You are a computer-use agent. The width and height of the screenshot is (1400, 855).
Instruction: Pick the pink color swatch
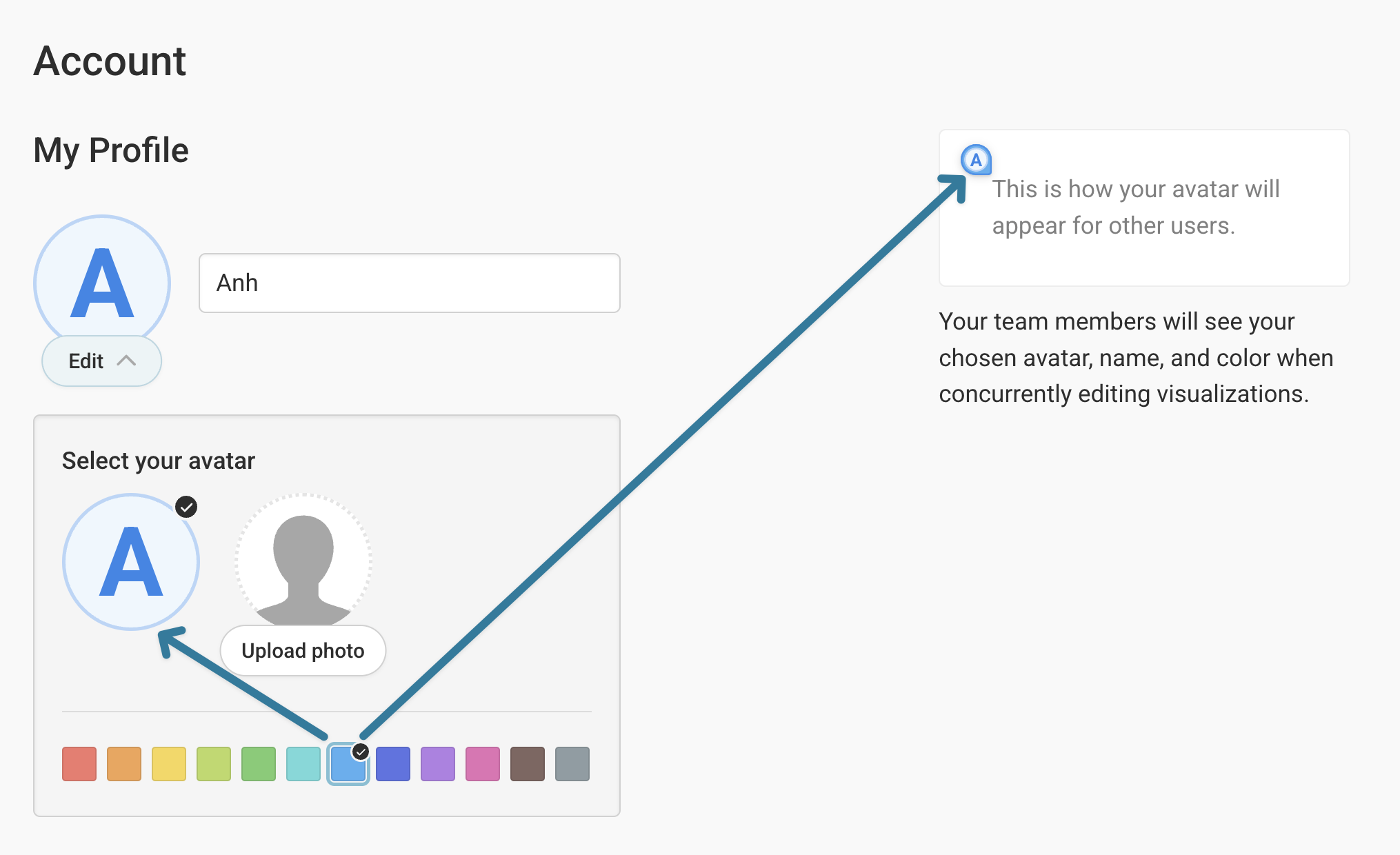(x=483, y=763)
